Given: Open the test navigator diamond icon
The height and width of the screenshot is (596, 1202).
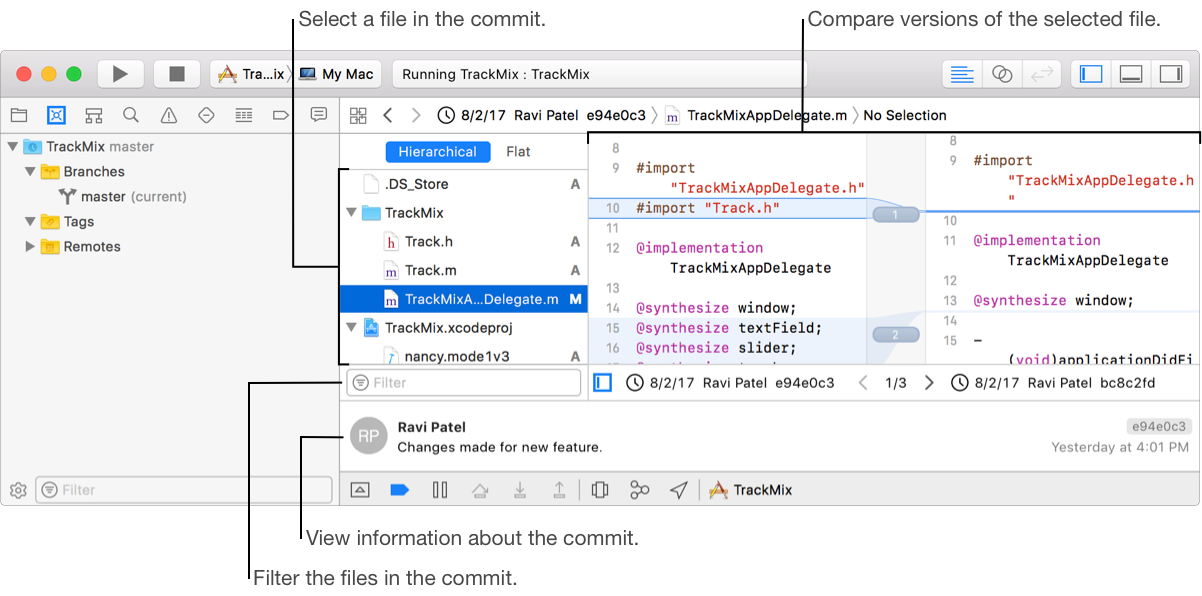Looking at the screenshot, I should click(206, 115).
